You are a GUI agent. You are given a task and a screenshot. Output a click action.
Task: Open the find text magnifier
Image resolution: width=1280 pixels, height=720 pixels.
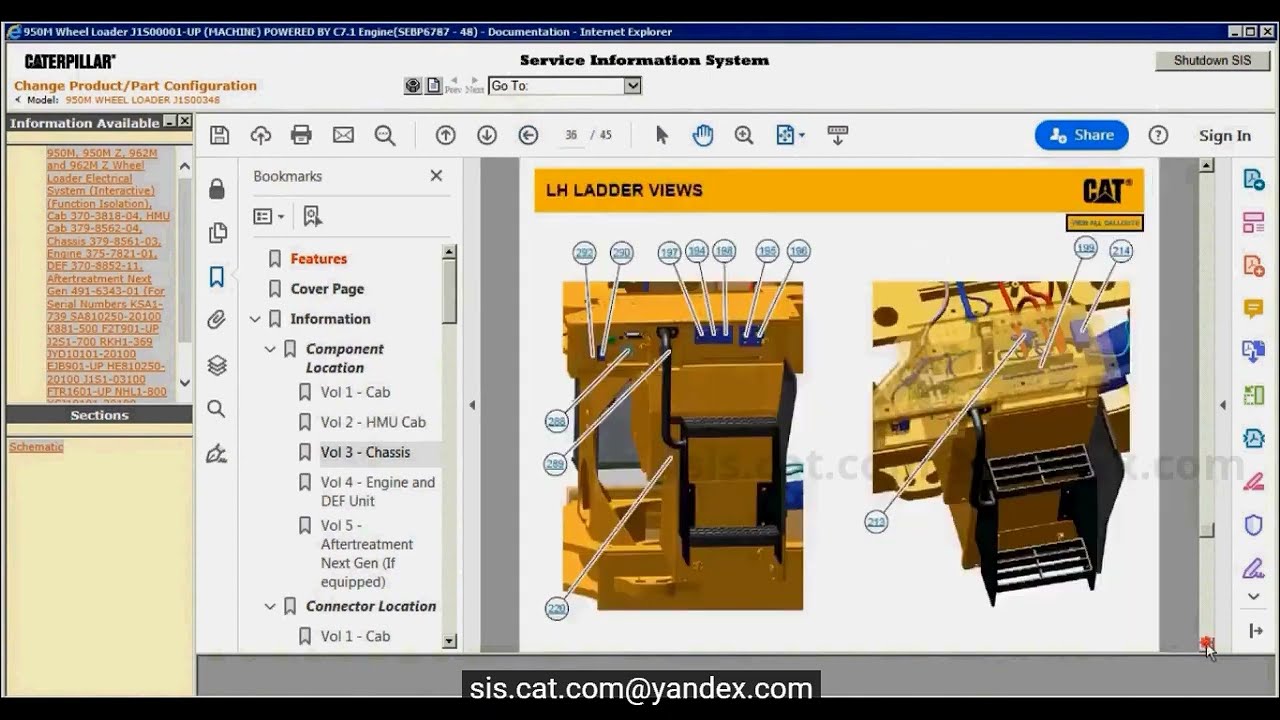(385, 135)
